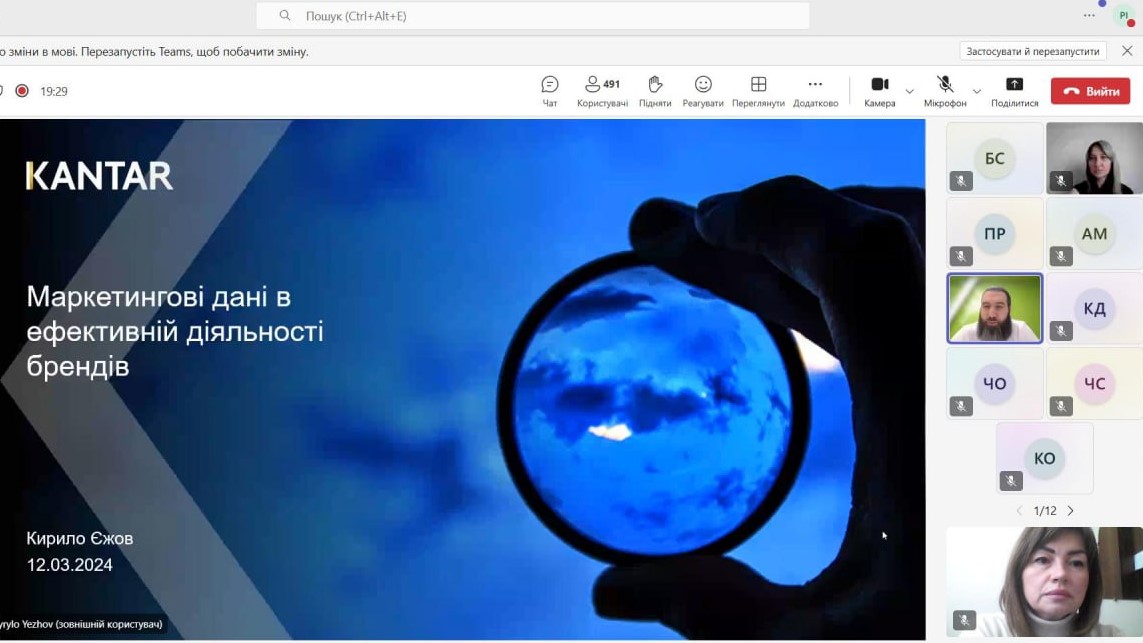
Task: Toggle the camera on
Action: coord(879,90)
